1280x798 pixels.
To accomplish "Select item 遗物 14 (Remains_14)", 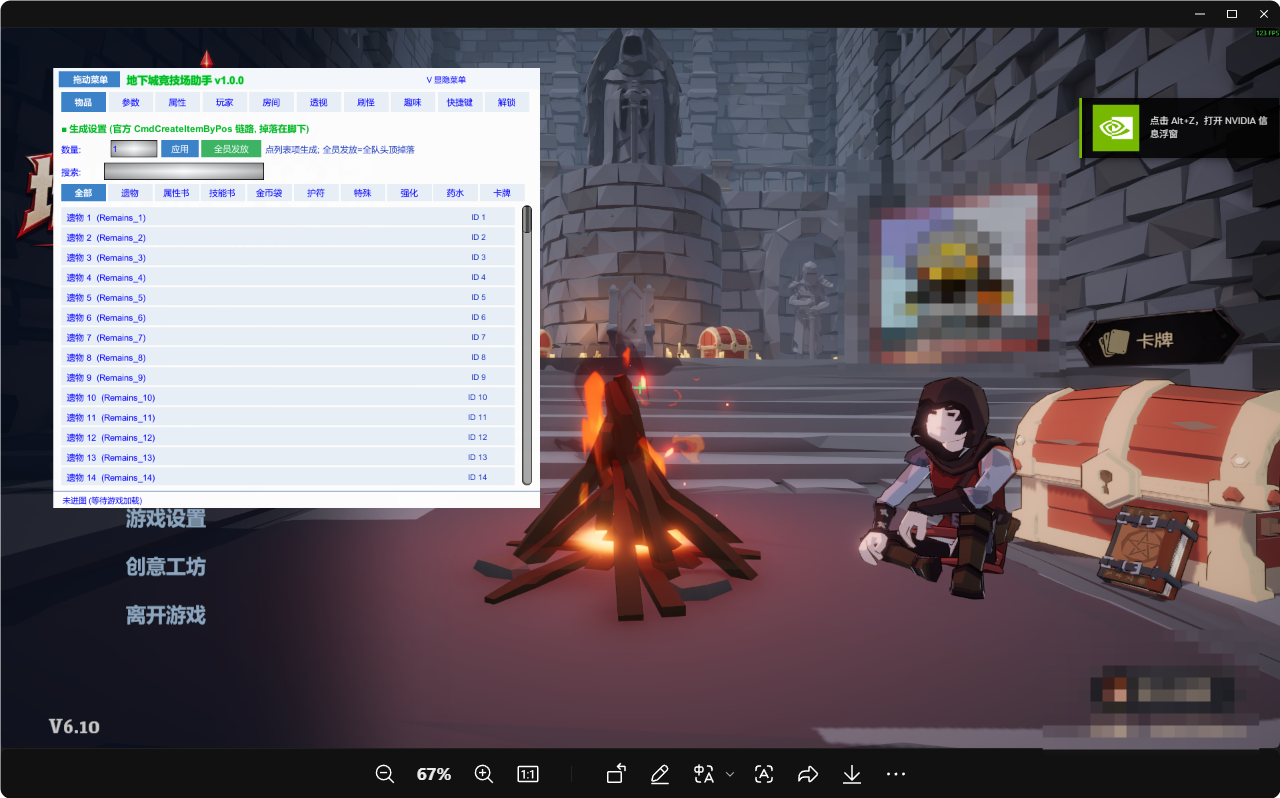I will 288,477.
